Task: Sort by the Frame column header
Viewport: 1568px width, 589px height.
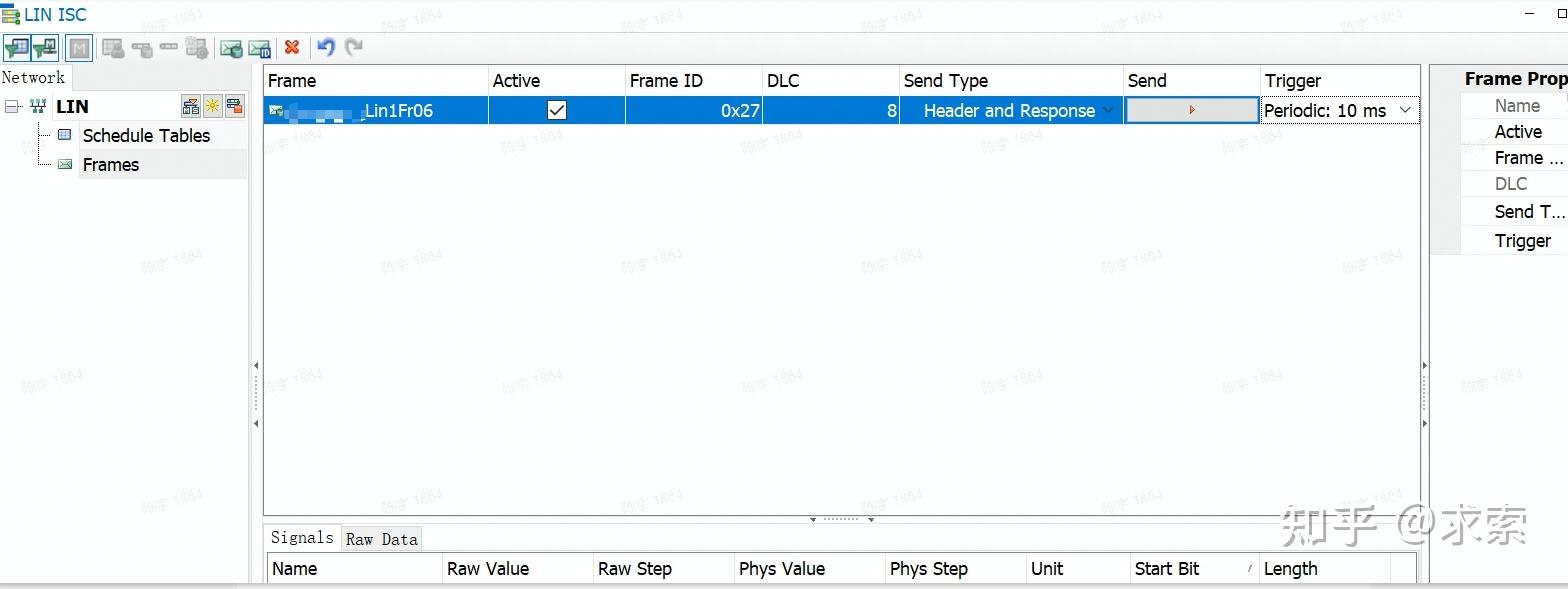Action: pos(376,81)
